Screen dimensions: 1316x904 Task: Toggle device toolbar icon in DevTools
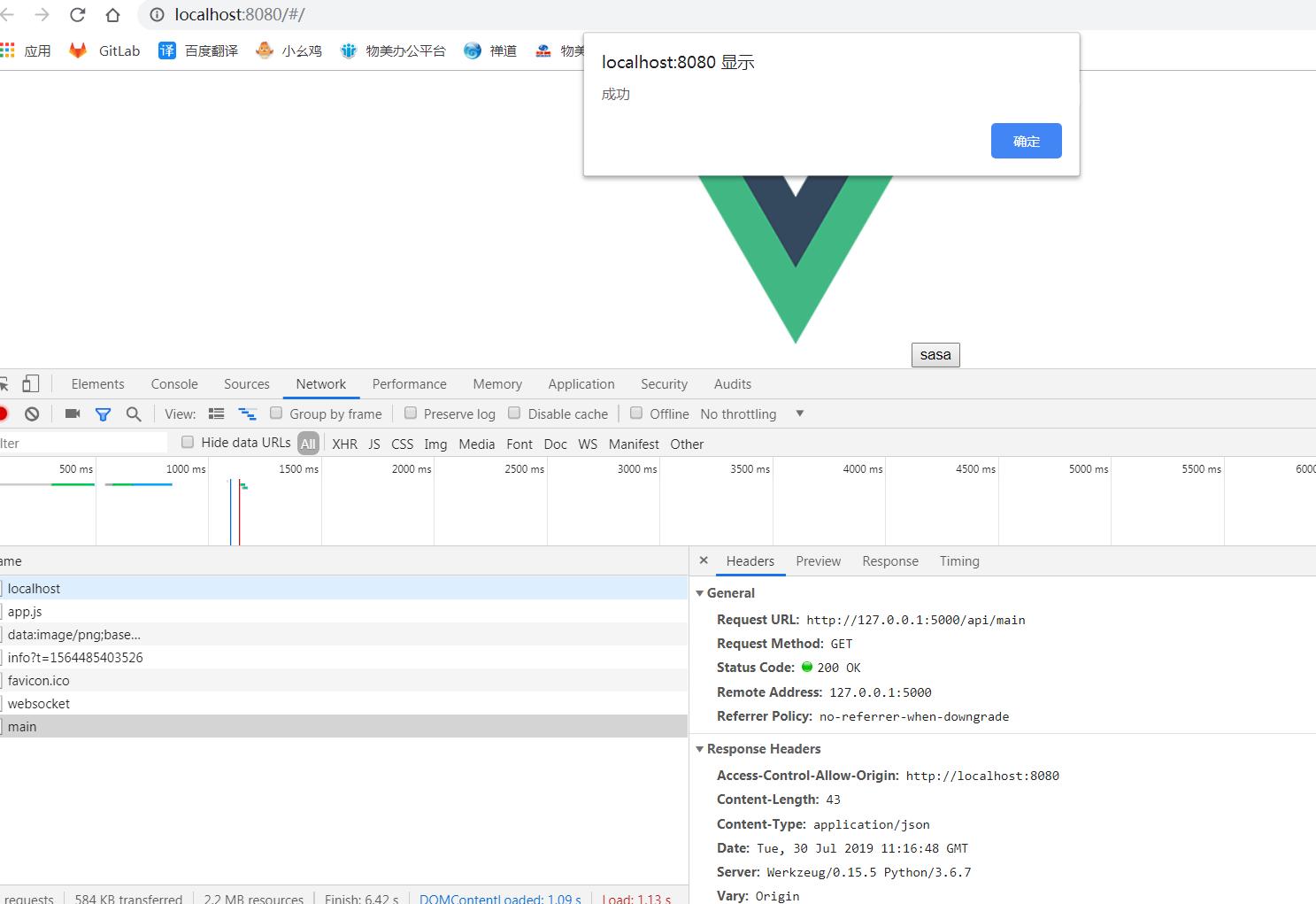pyautogui.click(x=31, y=383)
